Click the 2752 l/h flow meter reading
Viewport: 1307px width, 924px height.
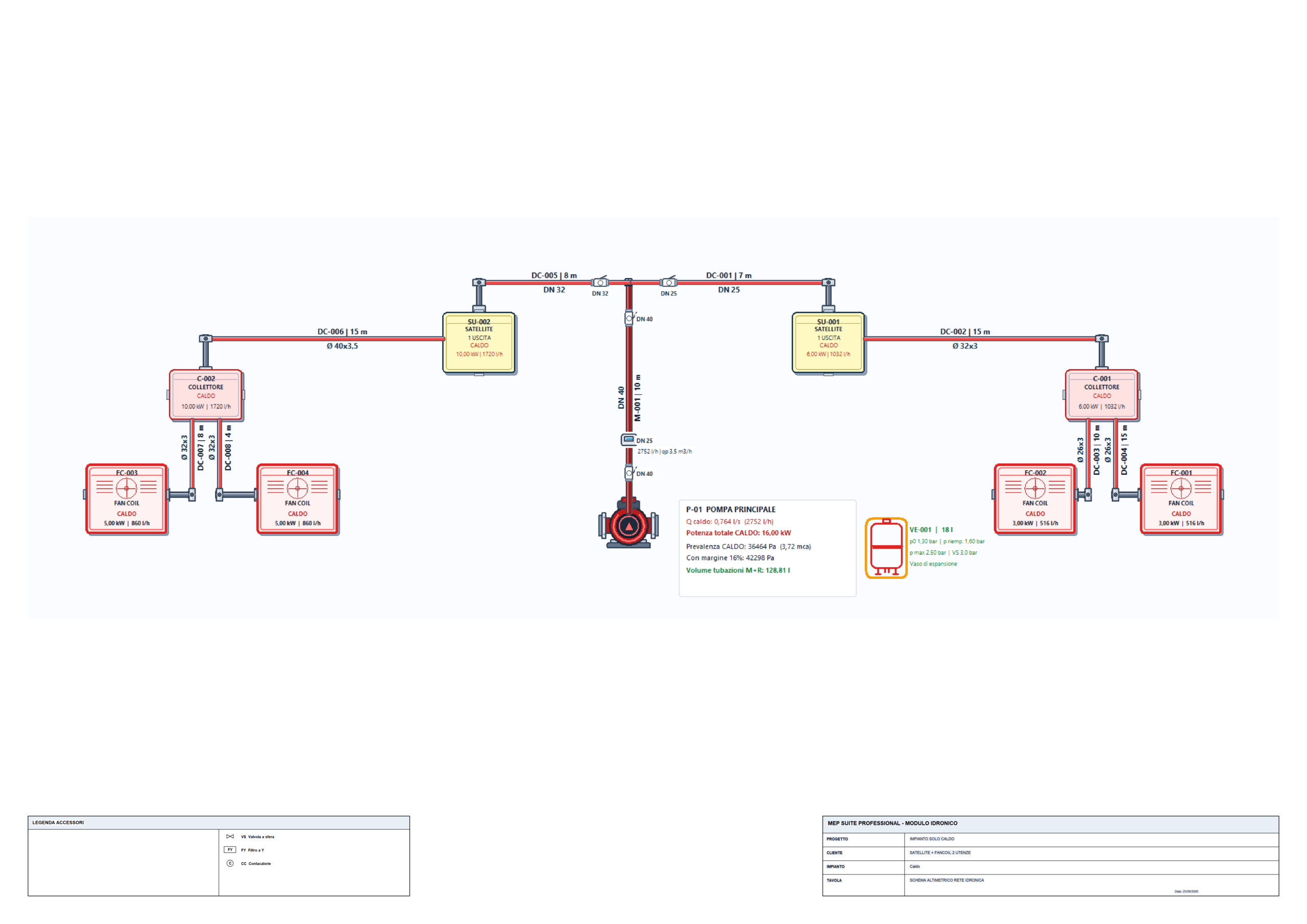click(664, 451)
